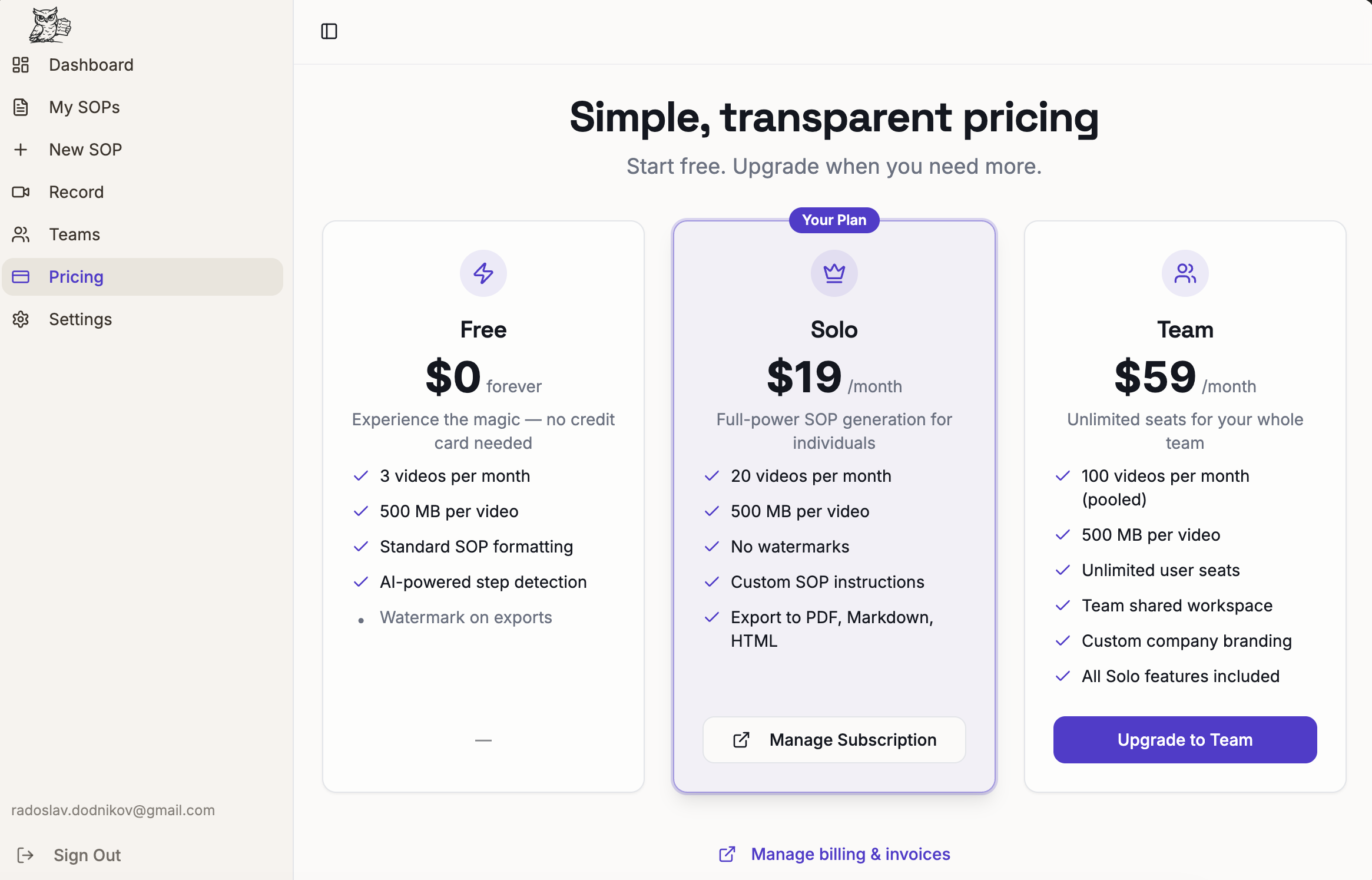1372x880 pixels.
Task: Click the My SOPs document icon
Action: point(21,107)
